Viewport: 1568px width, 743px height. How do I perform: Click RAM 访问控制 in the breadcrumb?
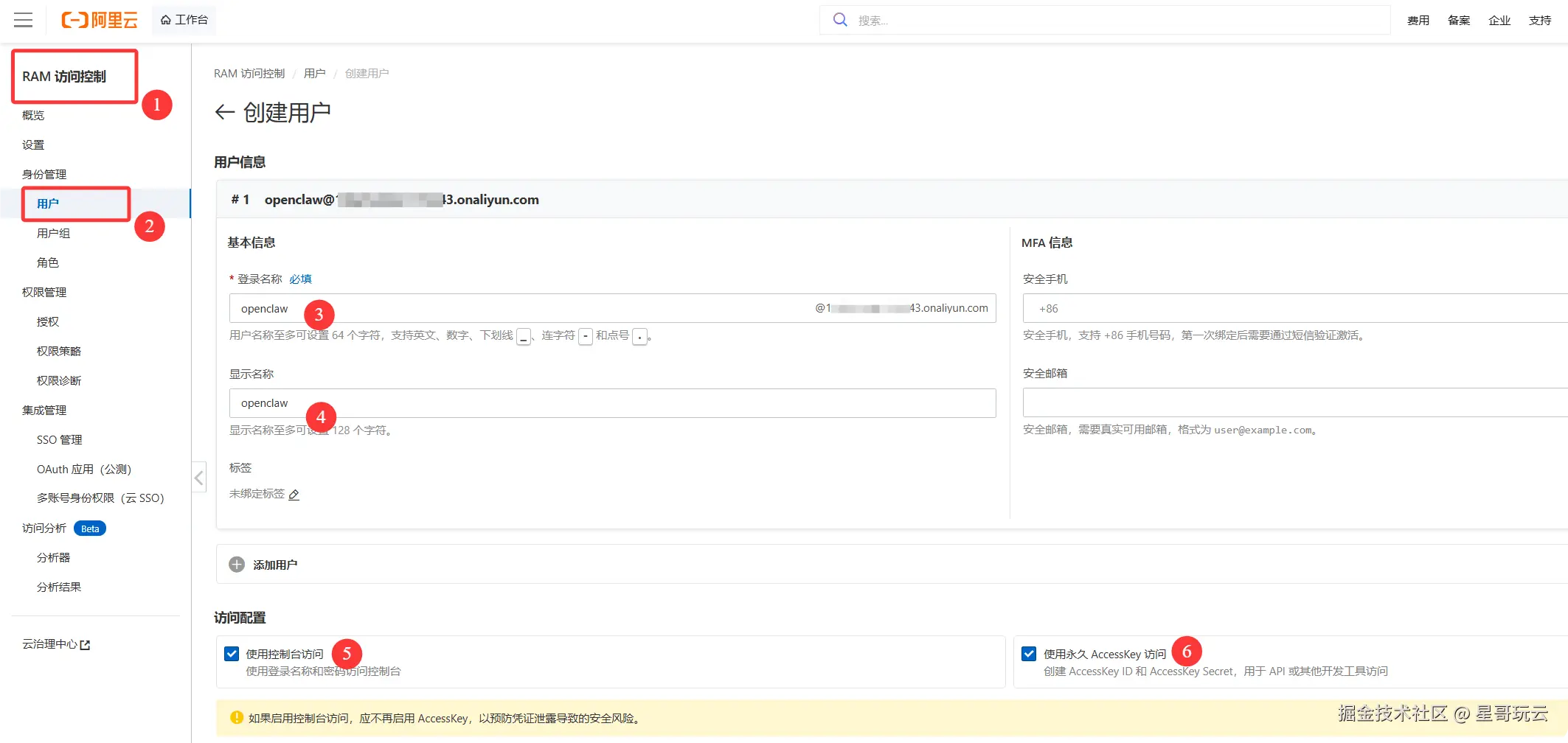[x=249, y=73]
